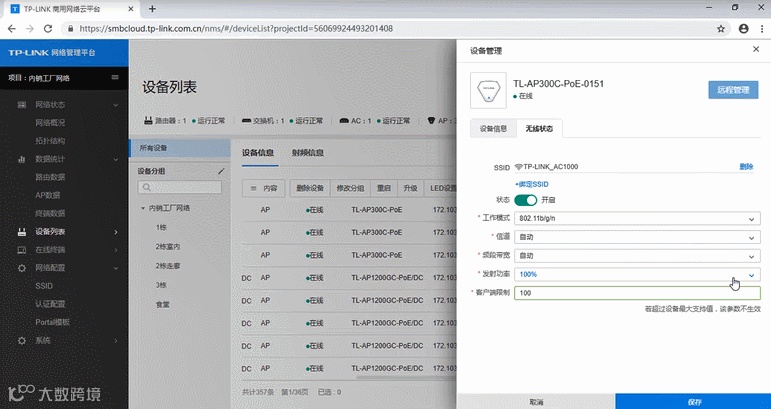Image resolution: width=771 pixels, height=409 pixels.
Task: Reload the page with refresh icon
Action: click(48, 29)
